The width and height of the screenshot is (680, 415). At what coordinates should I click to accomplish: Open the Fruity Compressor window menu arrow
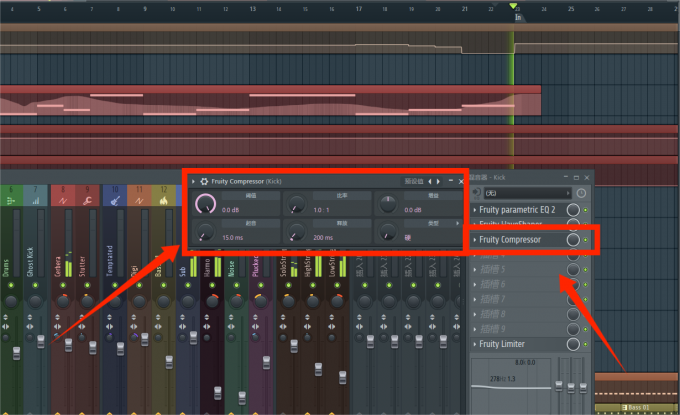(193, 181)
